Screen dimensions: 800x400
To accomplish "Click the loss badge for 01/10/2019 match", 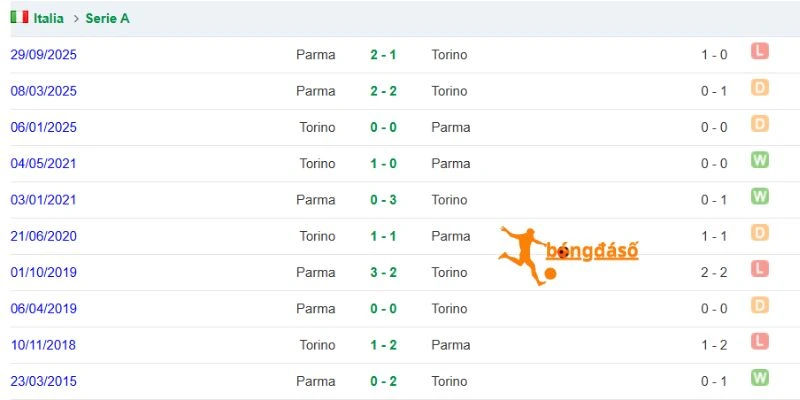I will click(x=759, y=268).
